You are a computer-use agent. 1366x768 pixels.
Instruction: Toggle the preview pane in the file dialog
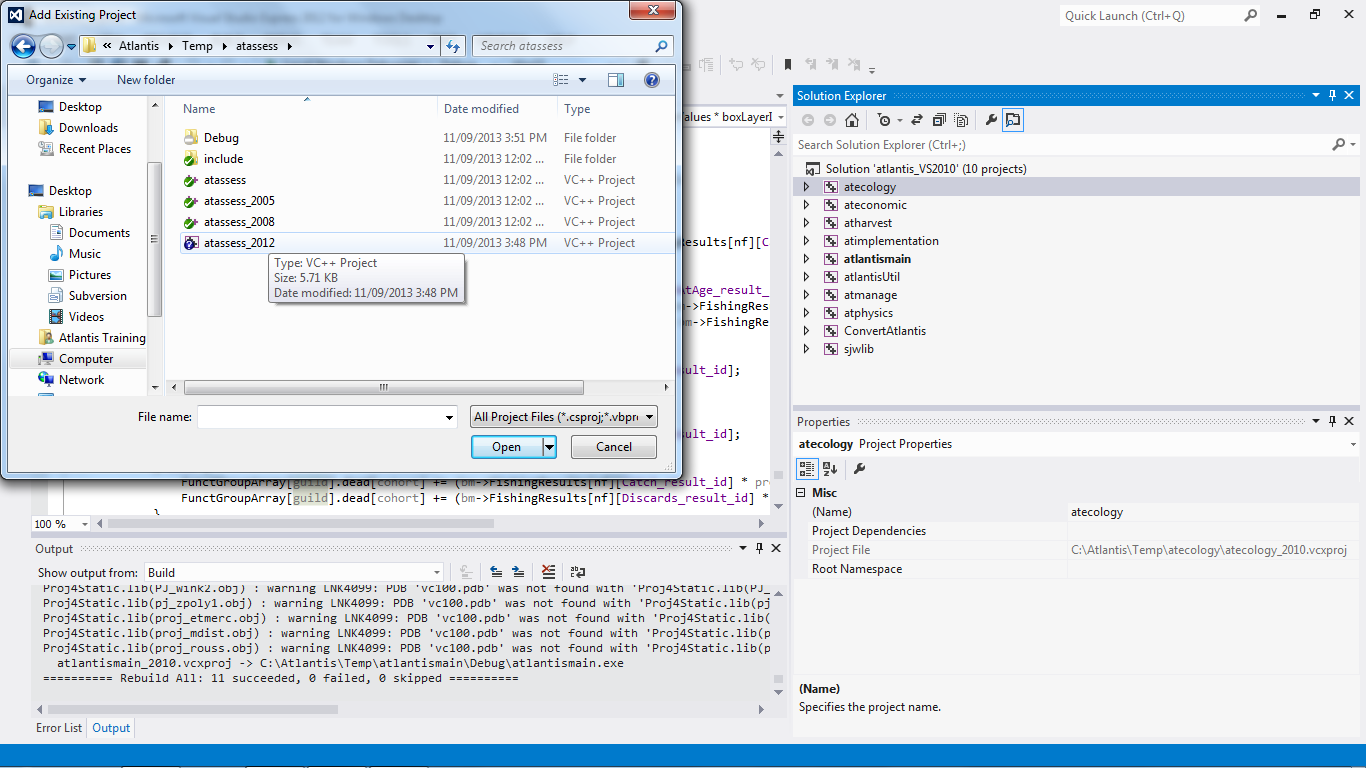coord(616,80)
